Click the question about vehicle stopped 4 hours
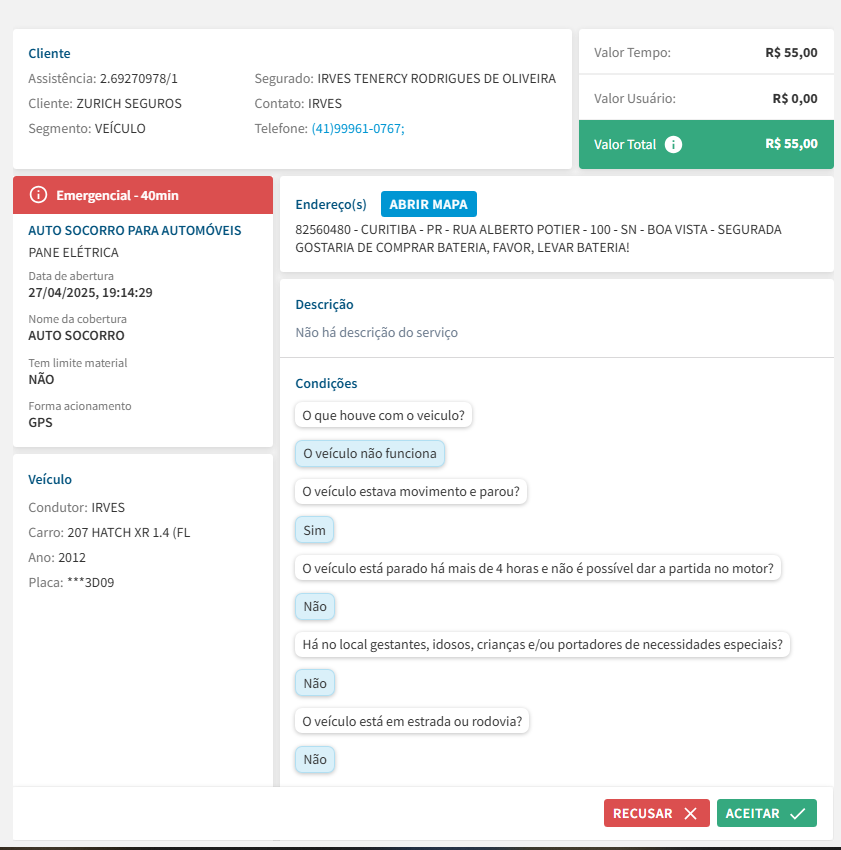This screenshot has height=850, width=841. click(x=539, y=568)
